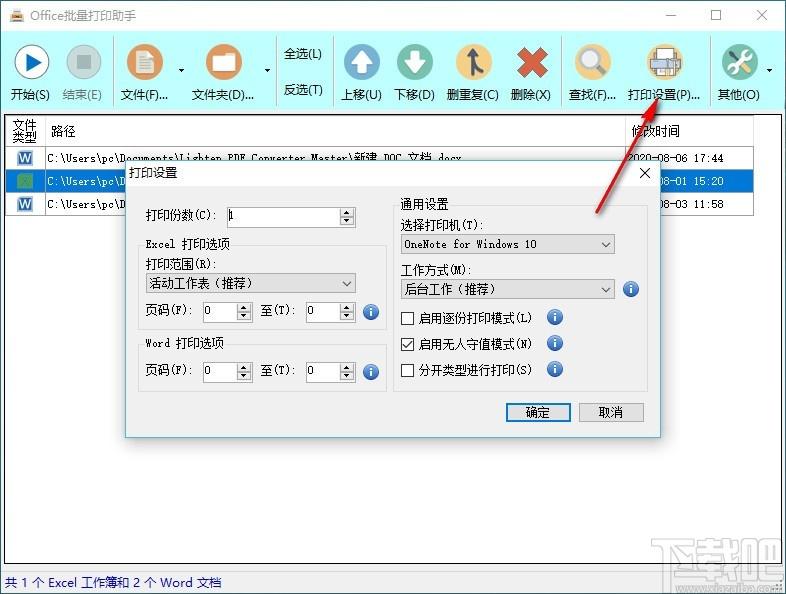Select first row 新建 DOC 文档.docx
786x594 pixels.
(379, 158)
